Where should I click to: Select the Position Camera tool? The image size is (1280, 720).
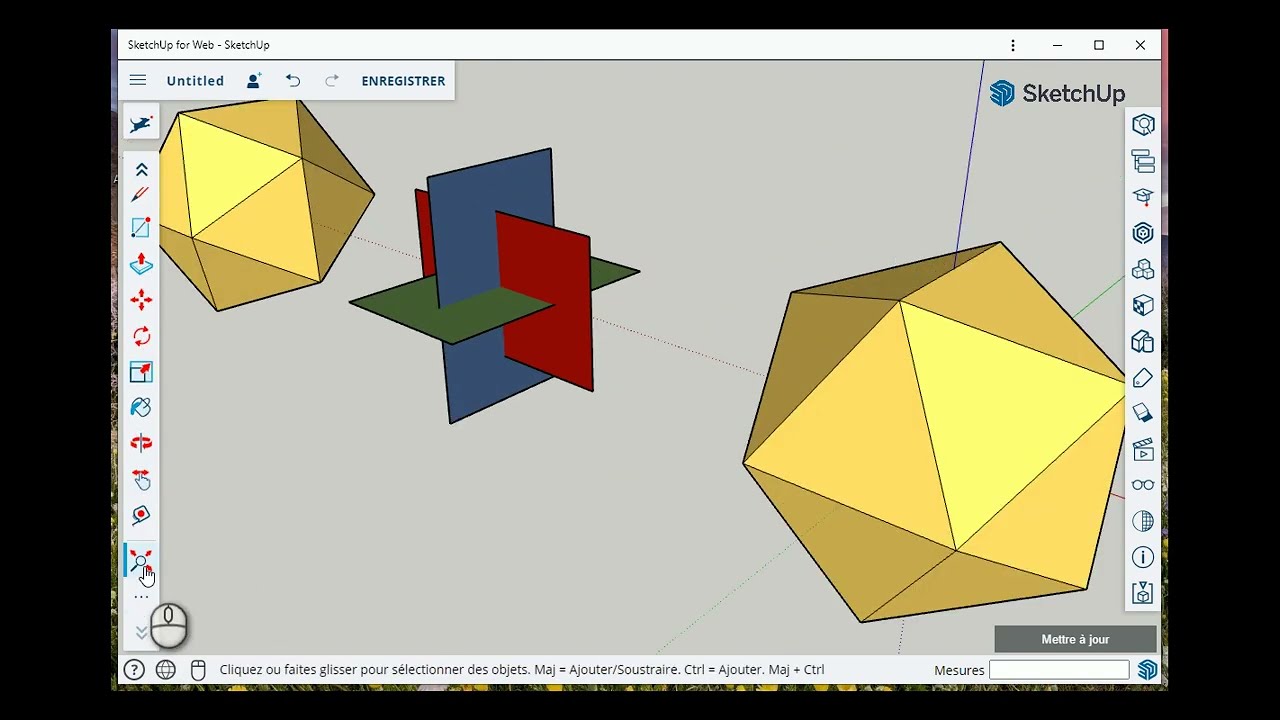point(141,515)
